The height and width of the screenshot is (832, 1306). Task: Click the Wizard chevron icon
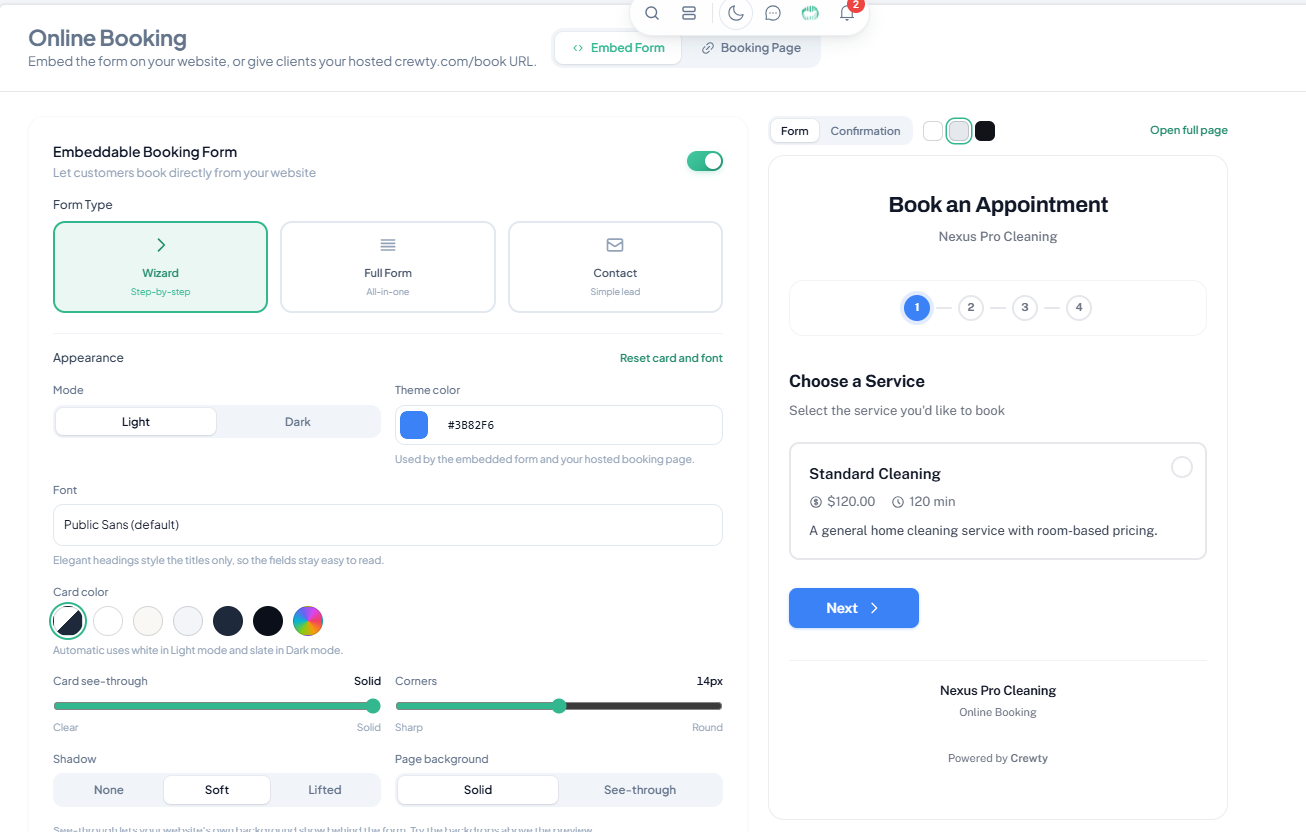click(161, 245)
